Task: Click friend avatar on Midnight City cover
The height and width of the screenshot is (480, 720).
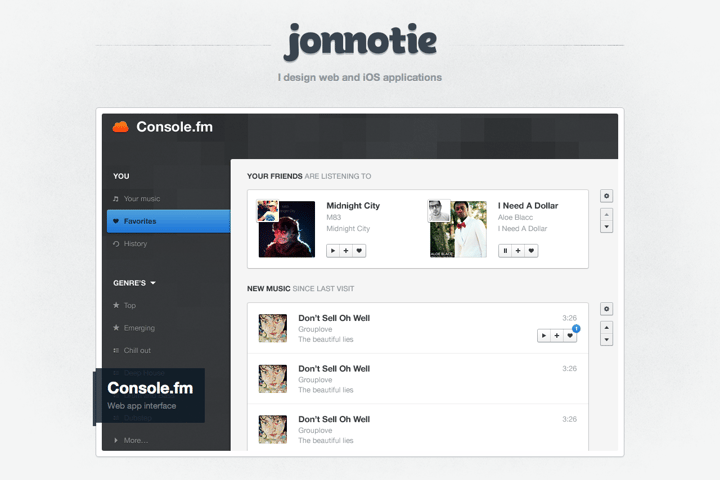Action: pyautogui.click(x=268, y=211)
